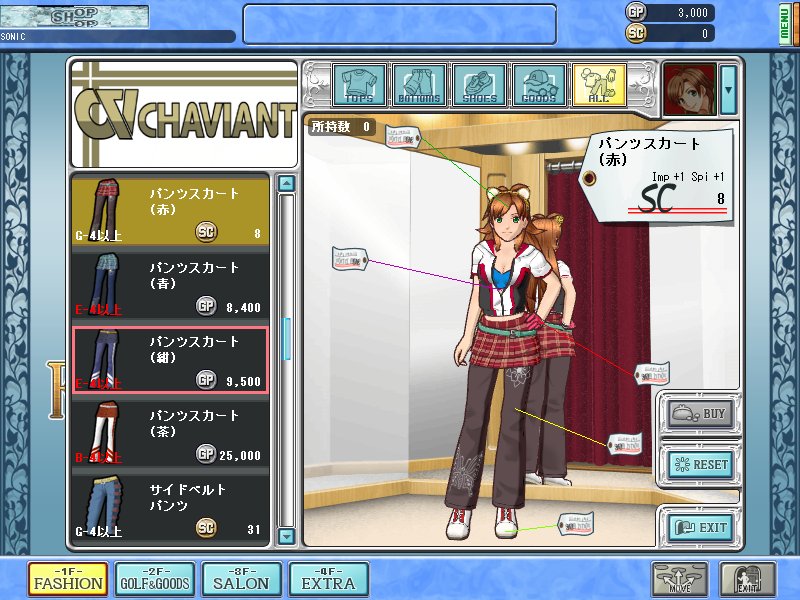The image size is (800, 600).
Task: Click the large item info price tag
Action: 658,176
